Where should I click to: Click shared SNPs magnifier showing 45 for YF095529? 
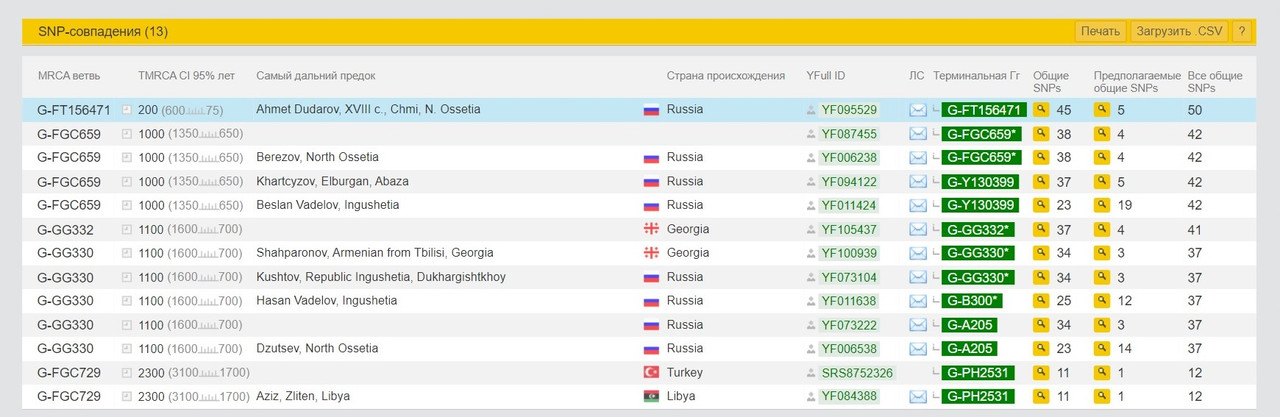(x=1041, y=110)
